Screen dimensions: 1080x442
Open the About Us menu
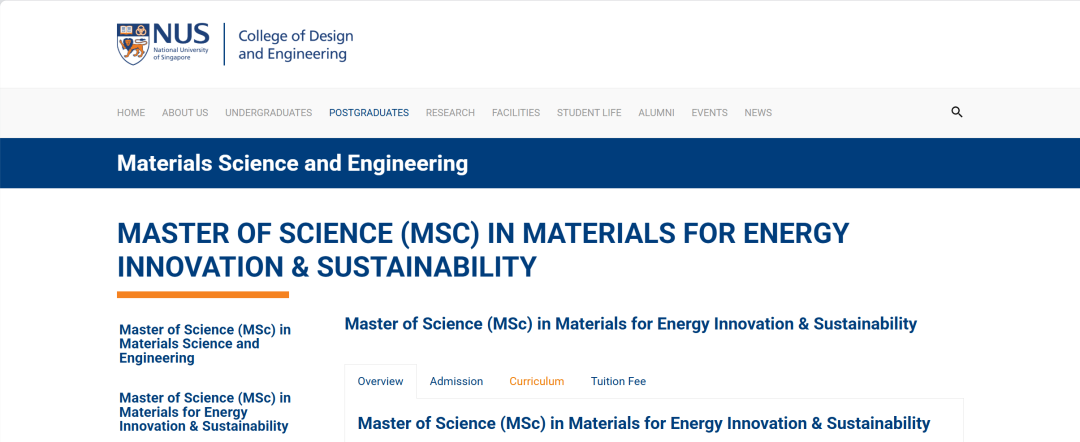click(x=185, y=113)
